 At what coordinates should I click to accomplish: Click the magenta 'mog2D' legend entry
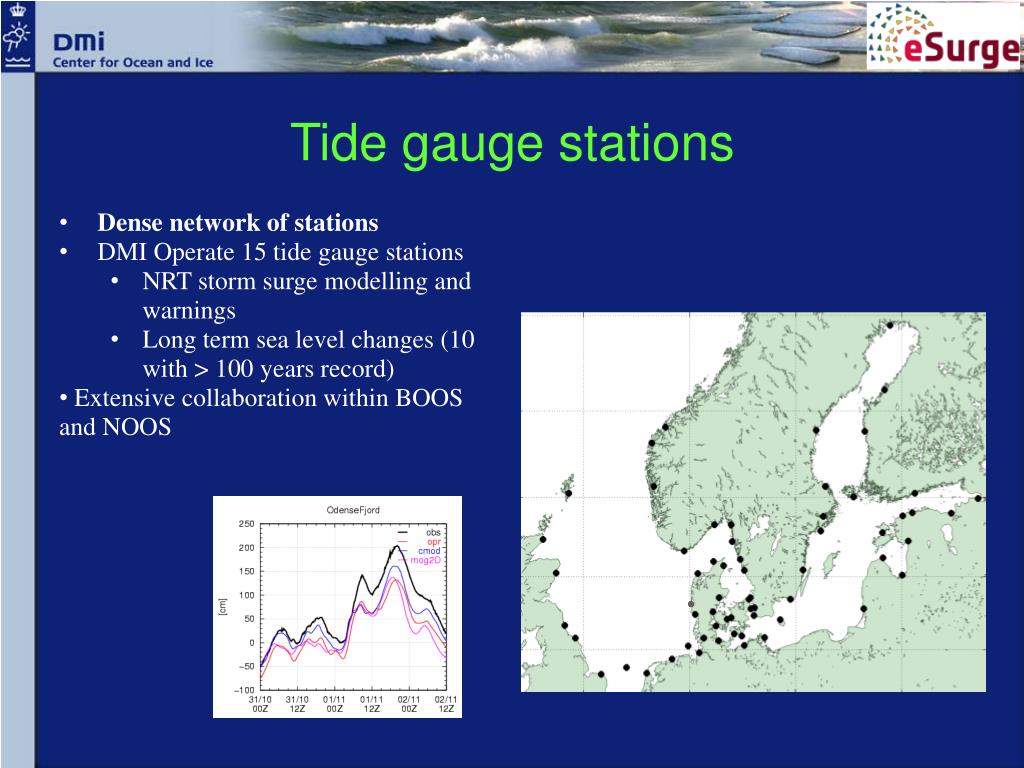click(x=426, y=560)
